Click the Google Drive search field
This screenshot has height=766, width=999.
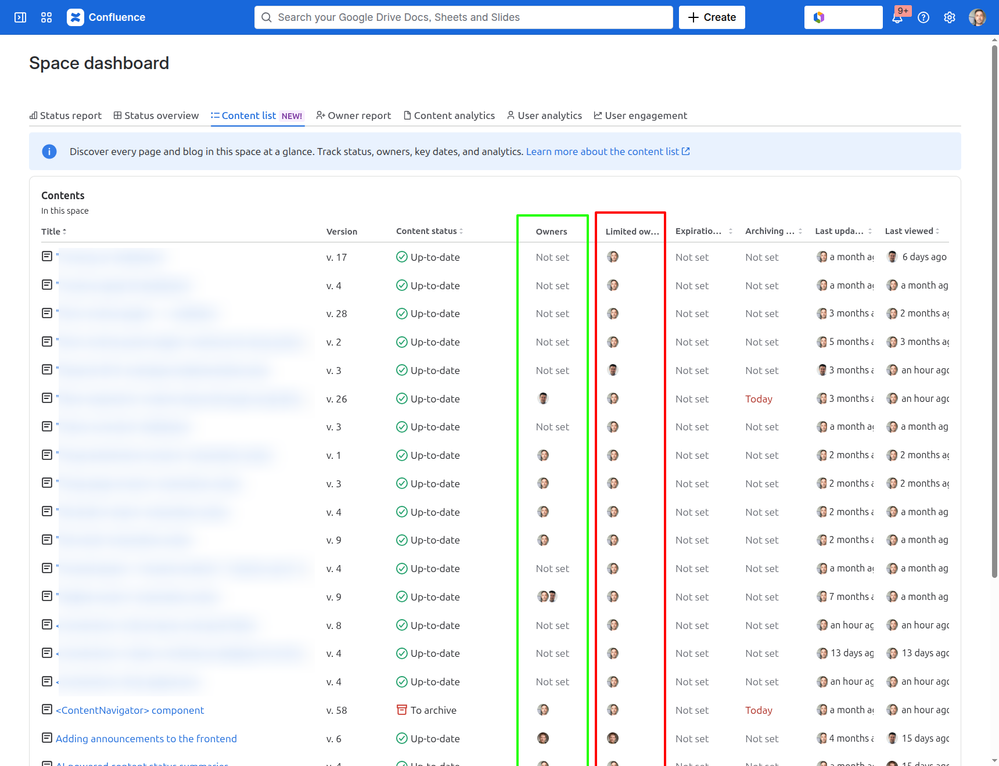[x=463, y=17]
